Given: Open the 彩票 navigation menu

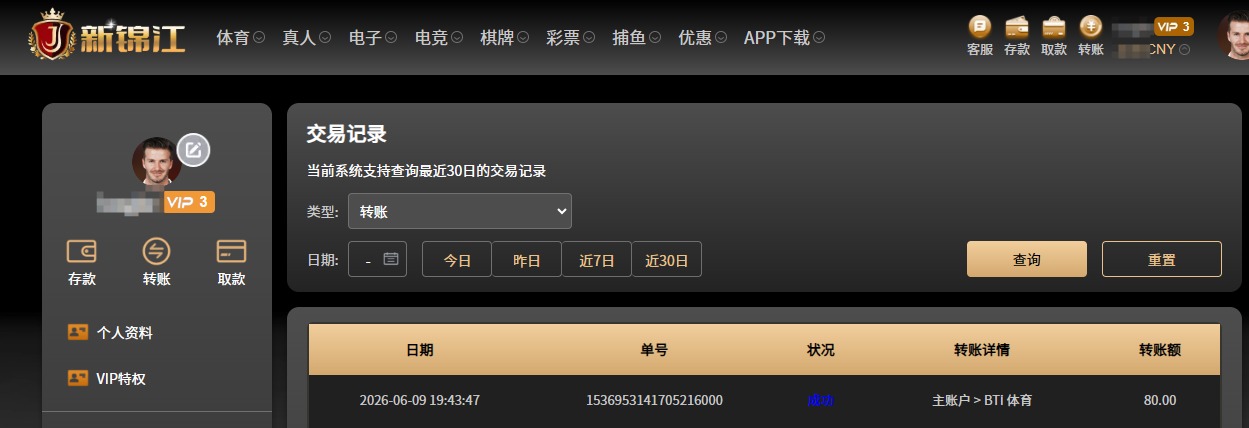Looking at the screenshot, I should (571, 38).
